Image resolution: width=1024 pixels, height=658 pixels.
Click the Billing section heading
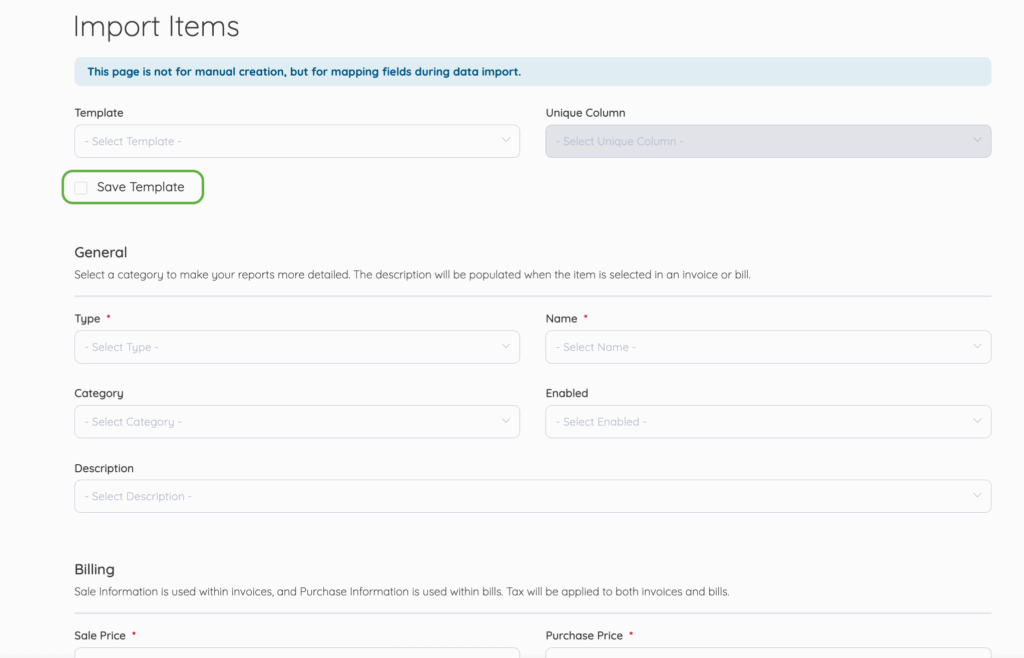tap(94, 569)
